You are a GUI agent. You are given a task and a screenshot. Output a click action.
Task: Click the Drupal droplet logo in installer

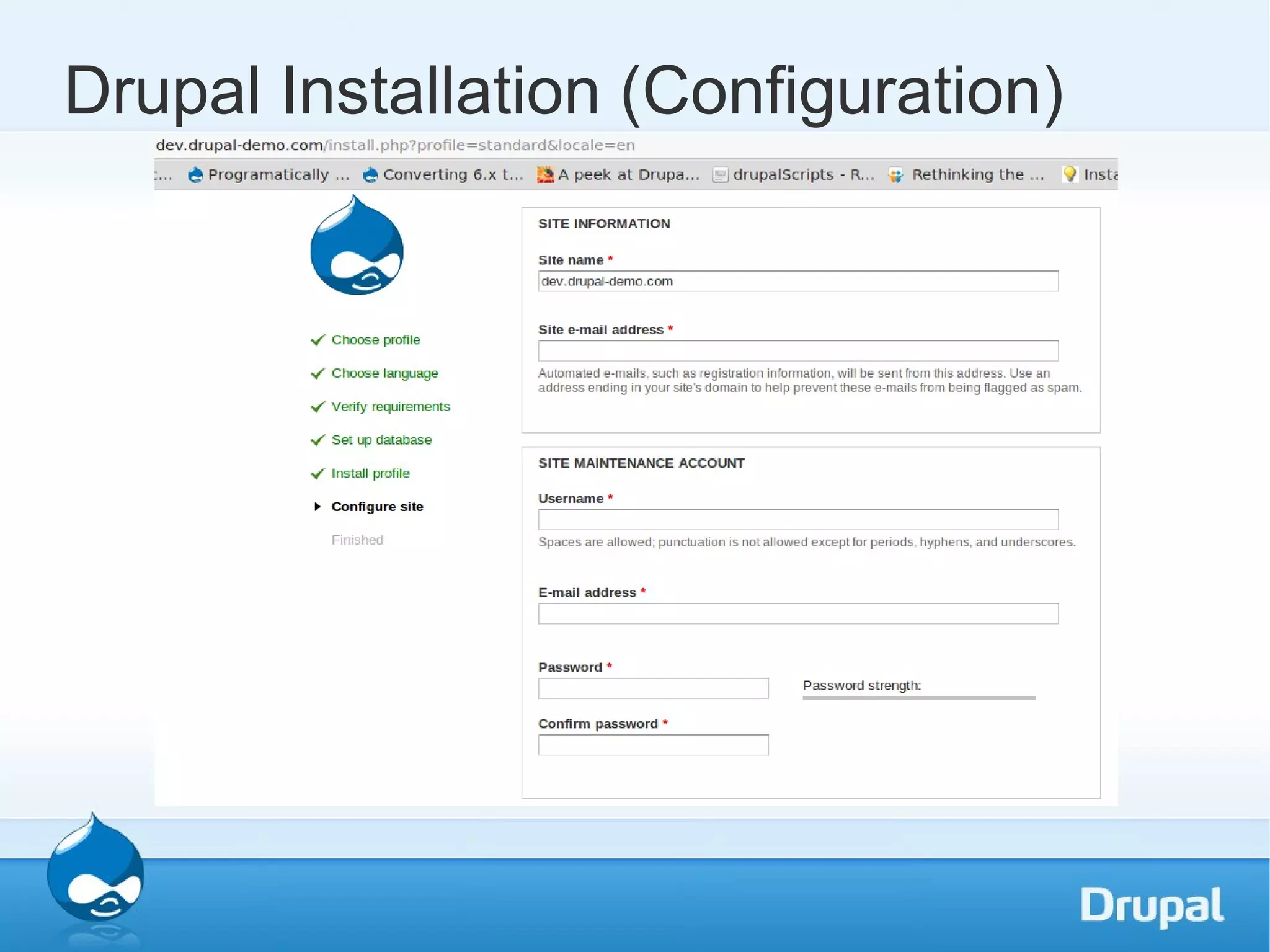click(357, 244)
